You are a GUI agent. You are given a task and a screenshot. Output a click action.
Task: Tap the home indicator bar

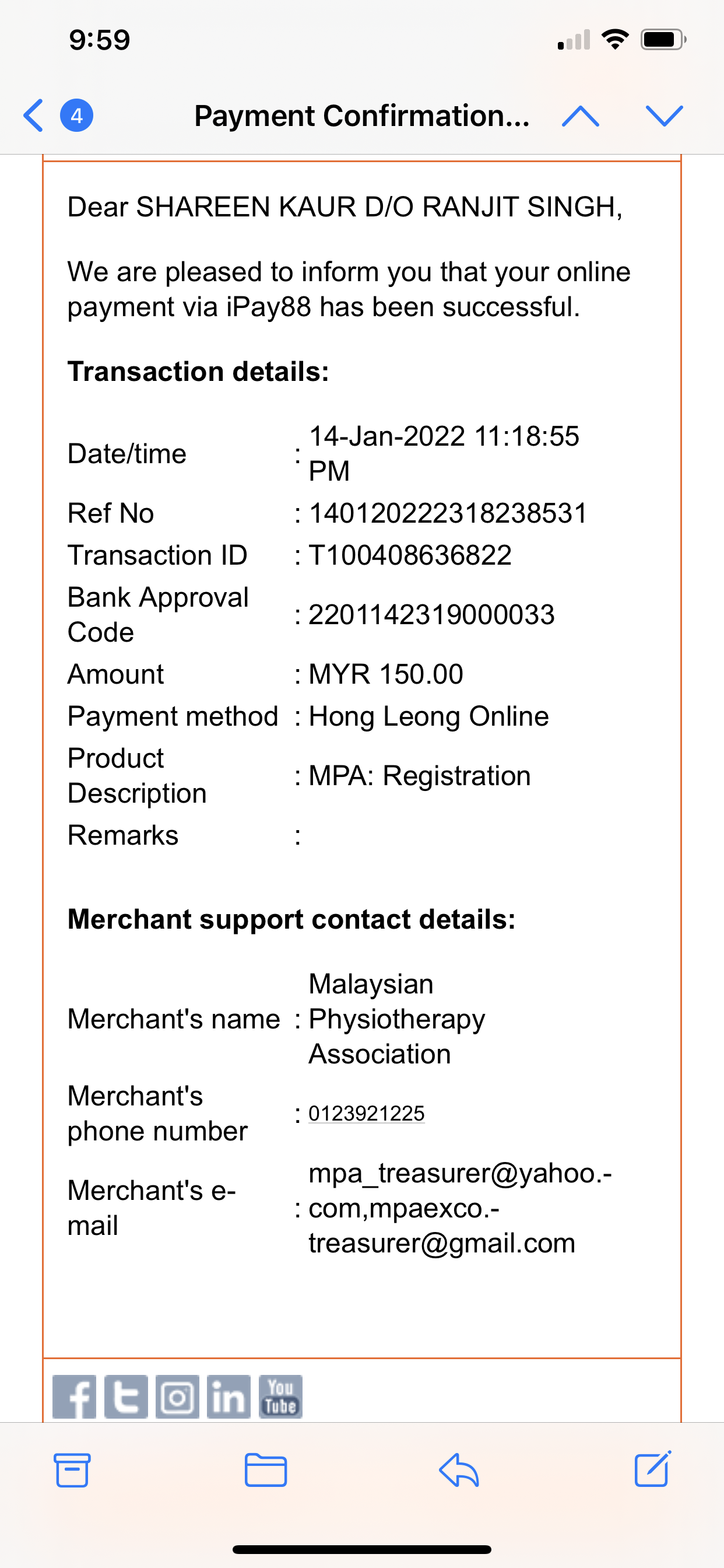point(362,1549)
